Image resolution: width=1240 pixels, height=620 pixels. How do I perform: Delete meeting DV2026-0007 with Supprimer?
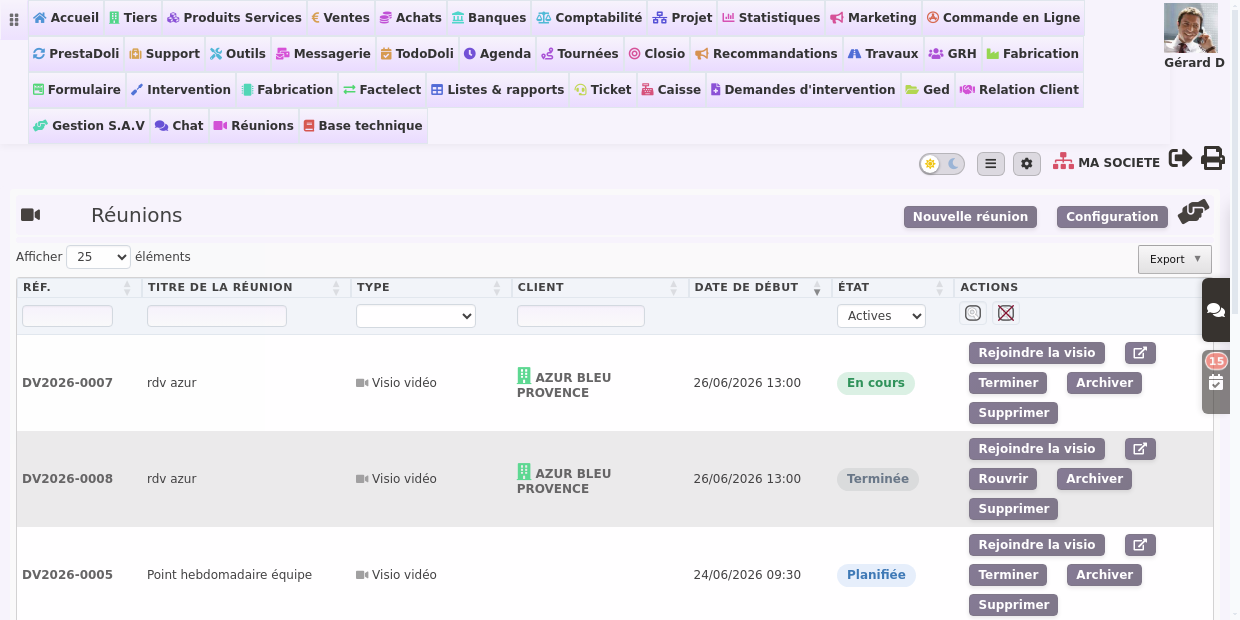tap(1014, 413)
